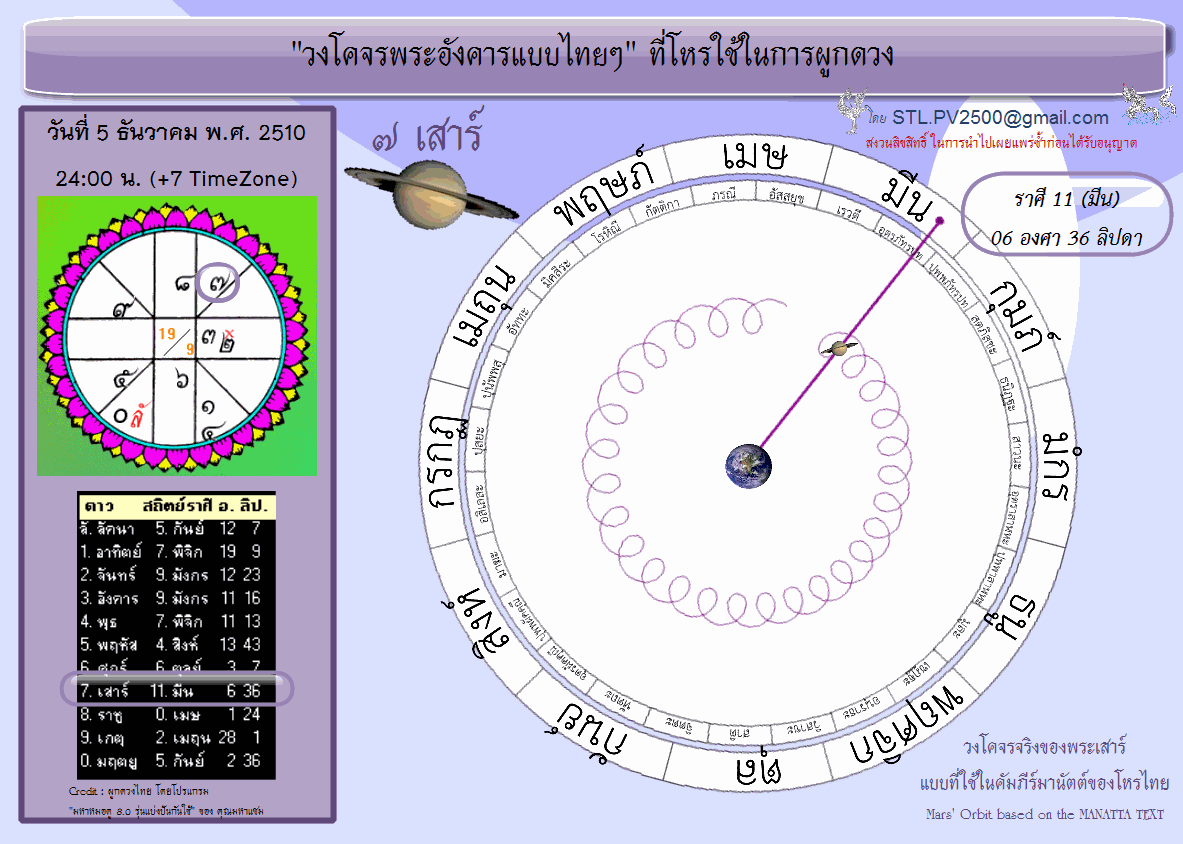Select the 9. เกตุ row in the table
1183x844 pixels.
(177, 738)
